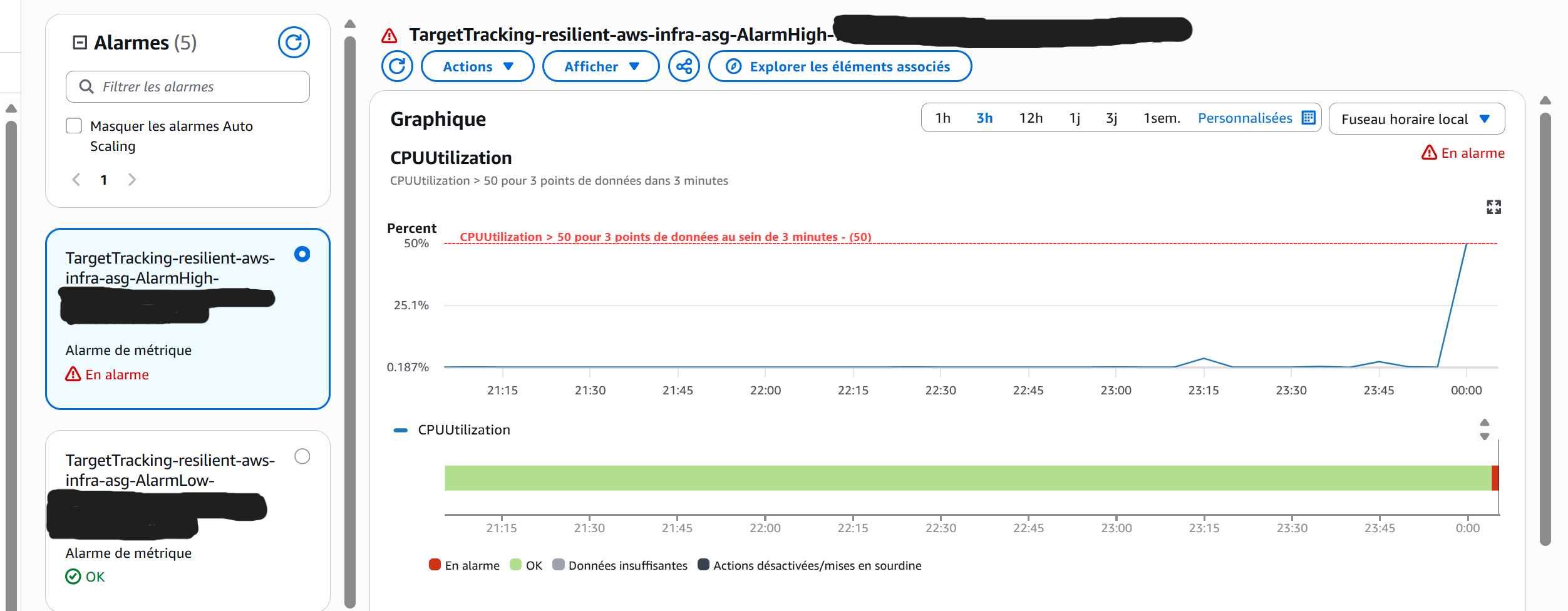1568x611 pixels.
Task: Select page 1 of alarms
Action: tap(104, 180)
